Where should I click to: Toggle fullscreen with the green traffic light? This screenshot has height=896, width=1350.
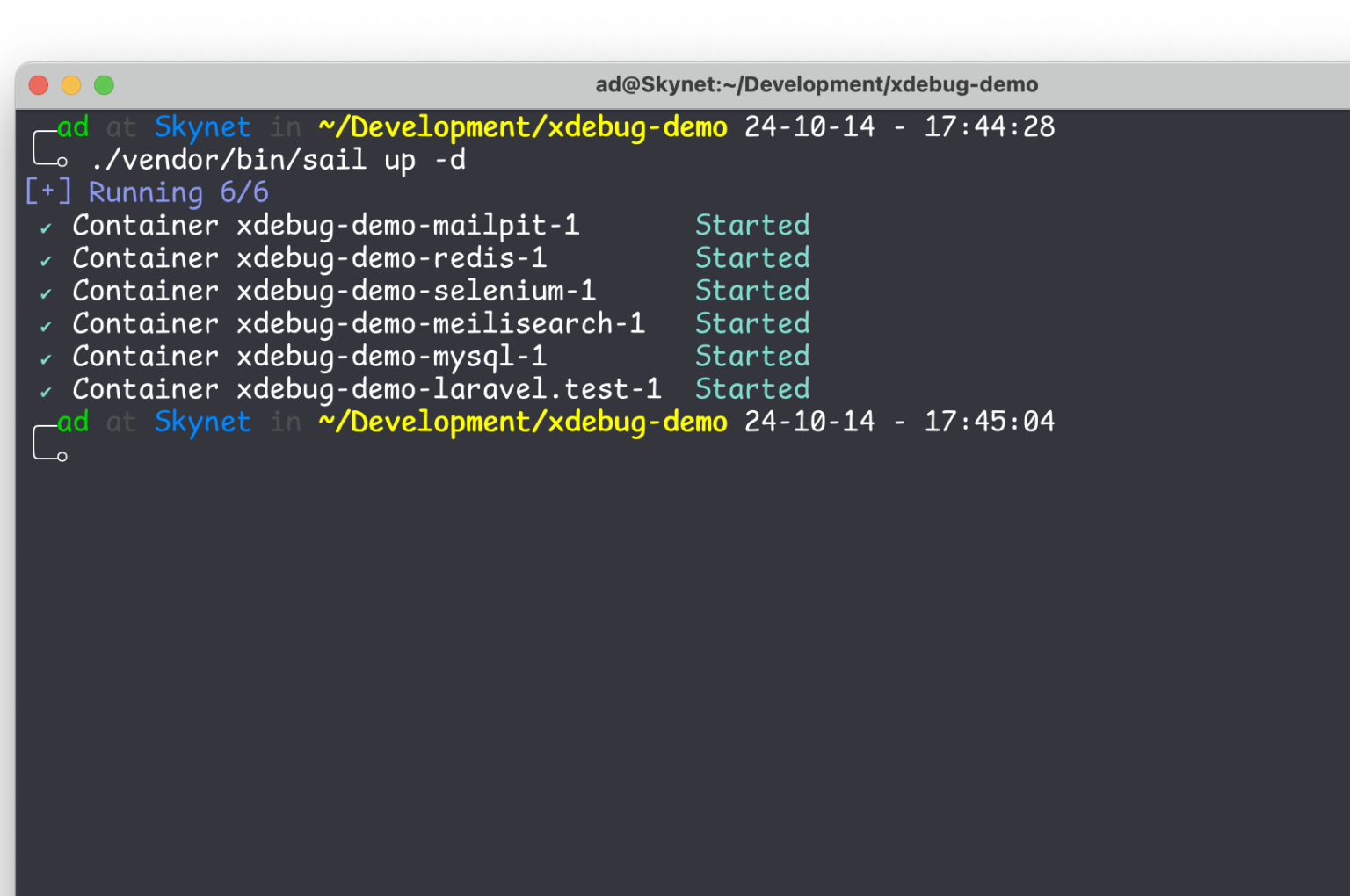[103, 85]
